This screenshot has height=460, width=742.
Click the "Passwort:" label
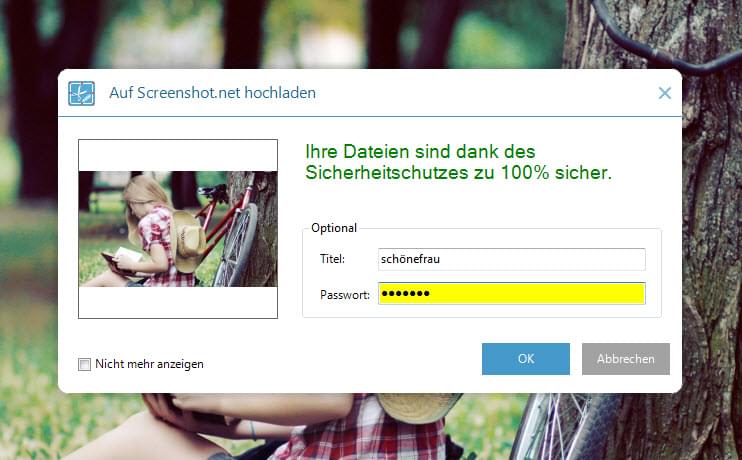[x=345, y=295]
